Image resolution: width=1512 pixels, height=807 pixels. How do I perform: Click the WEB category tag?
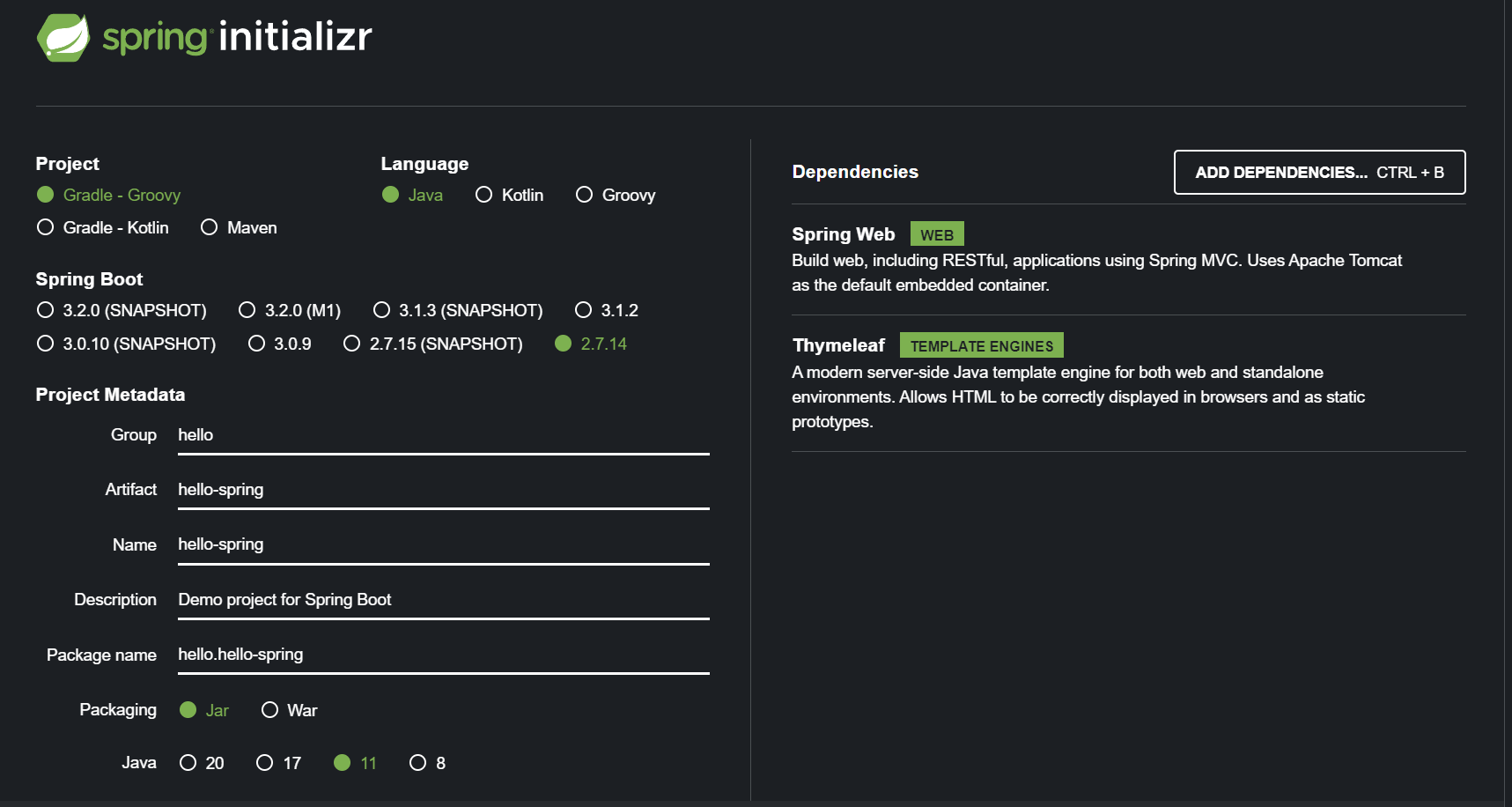pos(937,234)
